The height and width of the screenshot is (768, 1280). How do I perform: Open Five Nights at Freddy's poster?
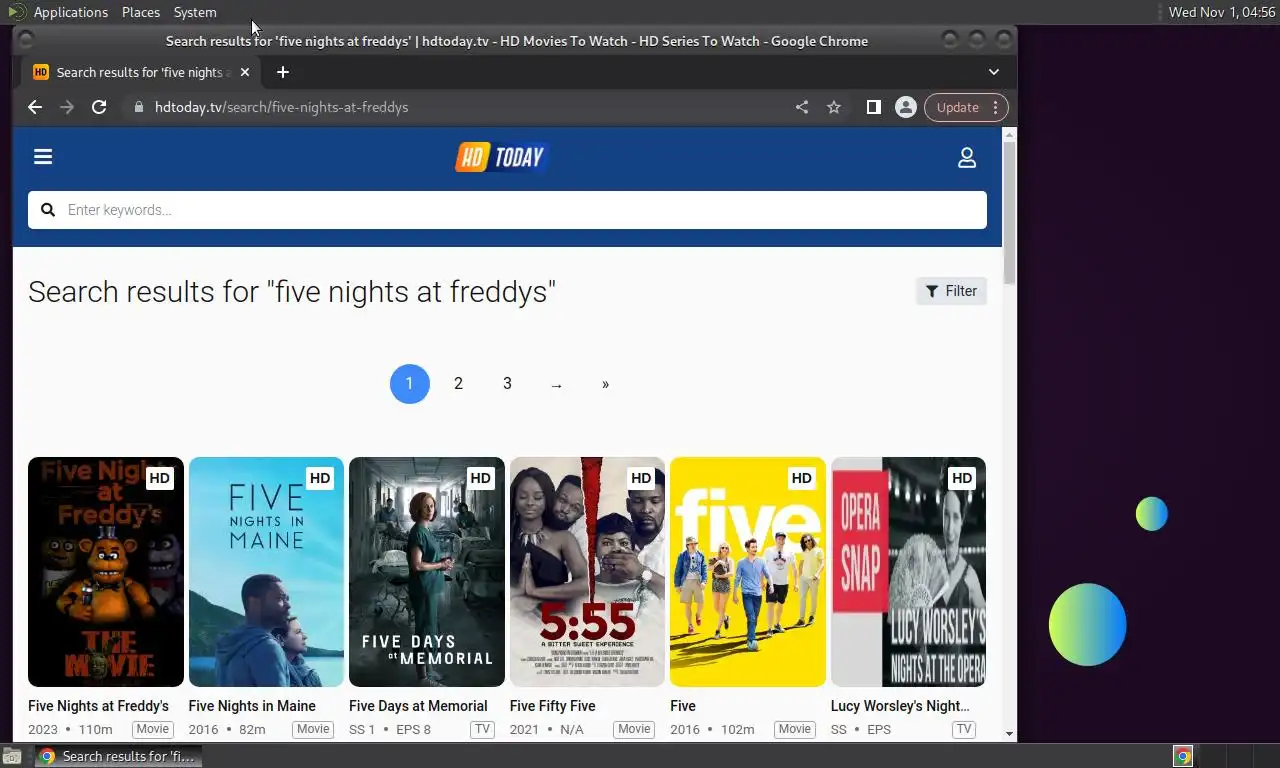pos(106,572)
